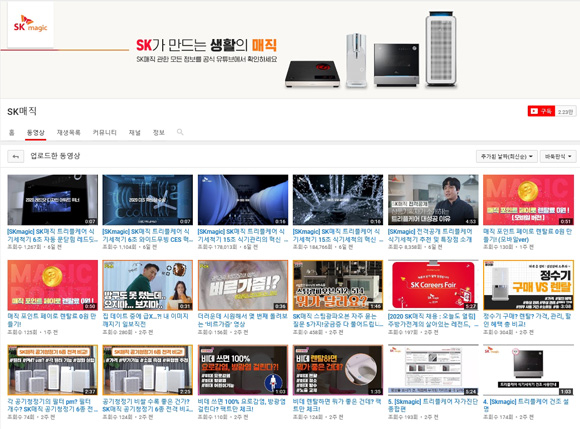Open the [2020 SK매직 채용] video title link
This screenshot has height=429, width=580.
(x=433, y=320)
